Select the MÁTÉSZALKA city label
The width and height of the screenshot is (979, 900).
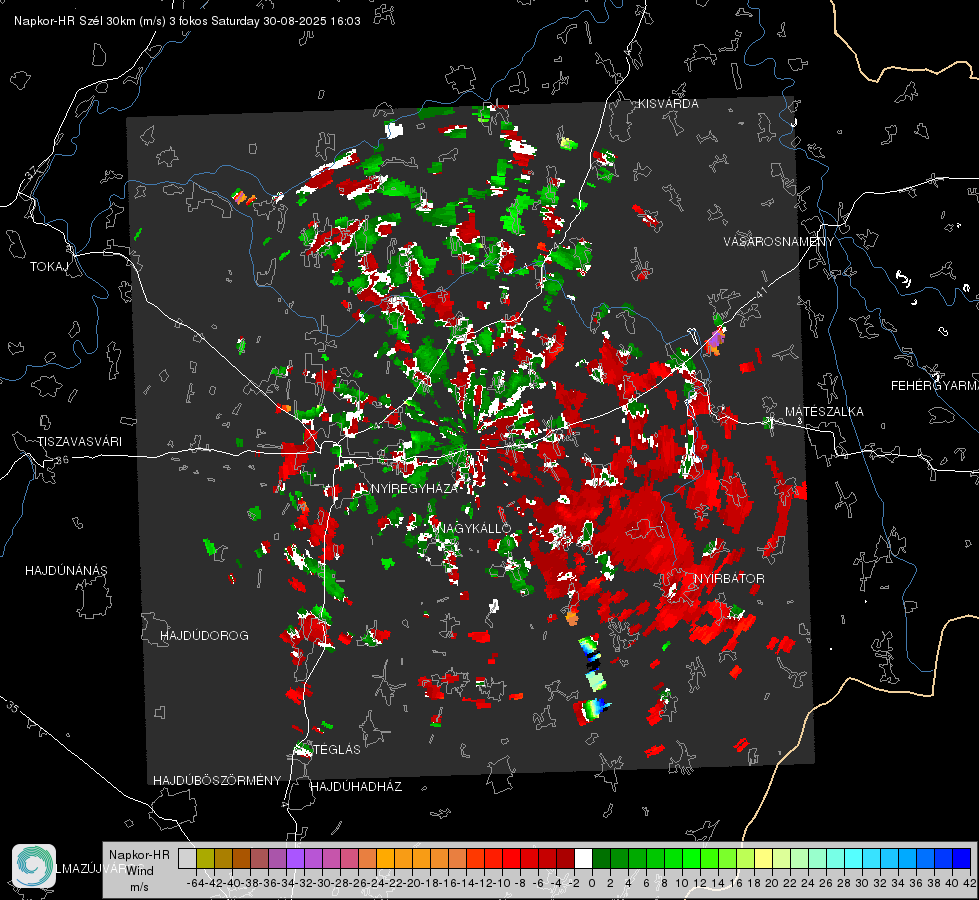[824, 412]
